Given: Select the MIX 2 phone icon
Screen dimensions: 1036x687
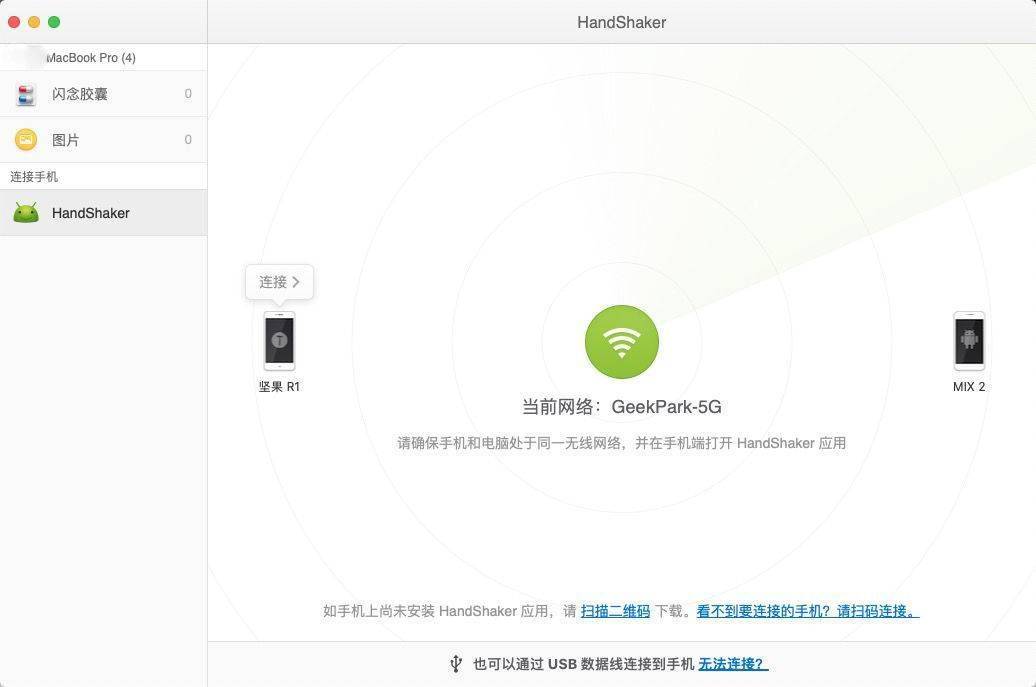Looking at the screenshot, I should (x=968, y=341).
